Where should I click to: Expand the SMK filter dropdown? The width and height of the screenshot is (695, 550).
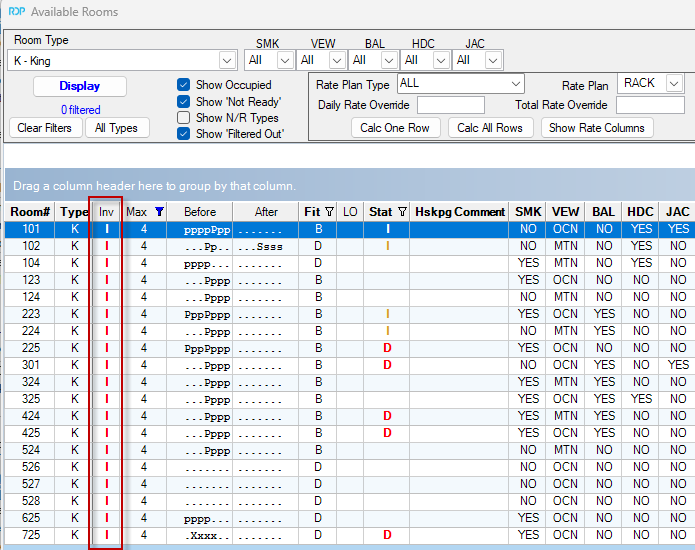pyautogui.click(x=285, y=60)
